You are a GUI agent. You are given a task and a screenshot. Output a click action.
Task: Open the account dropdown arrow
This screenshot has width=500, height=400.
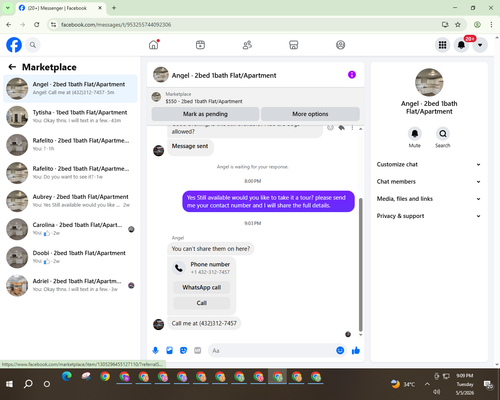click(480, 45)
